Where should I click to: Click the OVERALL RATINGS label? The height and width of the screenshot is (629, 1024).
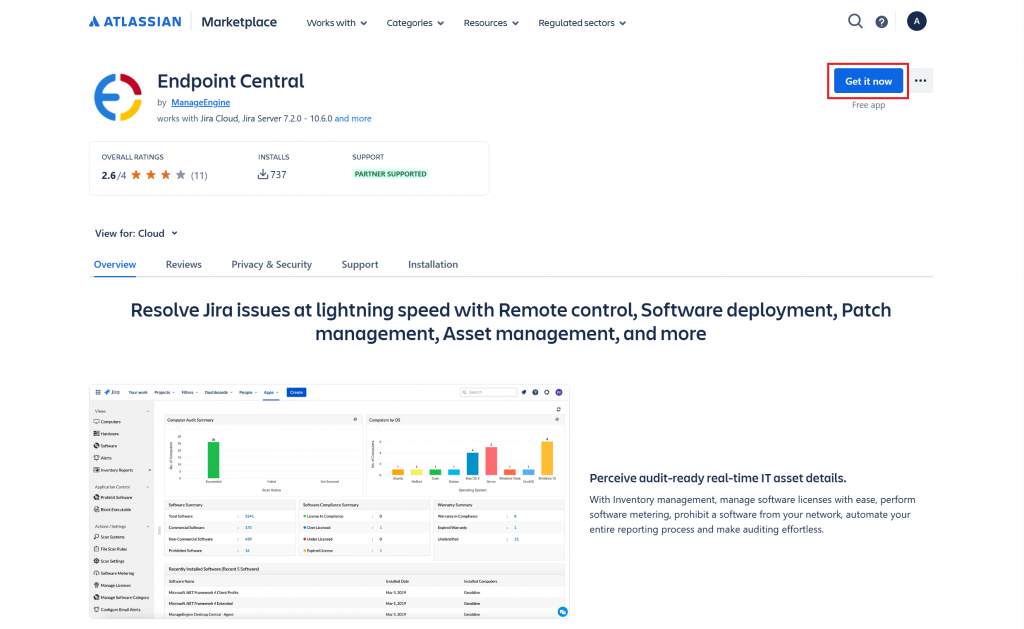pyautogui.click(x=133, y=157)
